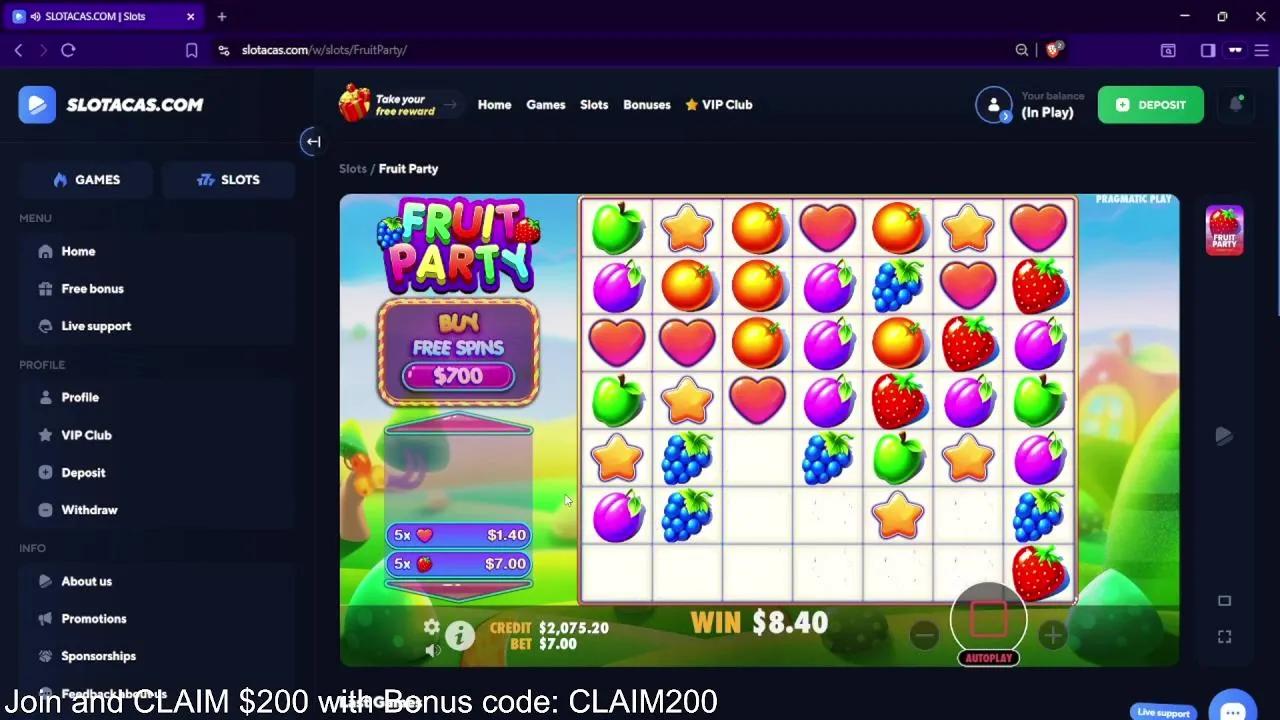The height and width of the screenshot is (720, 1280).
Task: Switch to the Slots tab in sidebar
Action: pyautogui.click(x=228, y=180)
